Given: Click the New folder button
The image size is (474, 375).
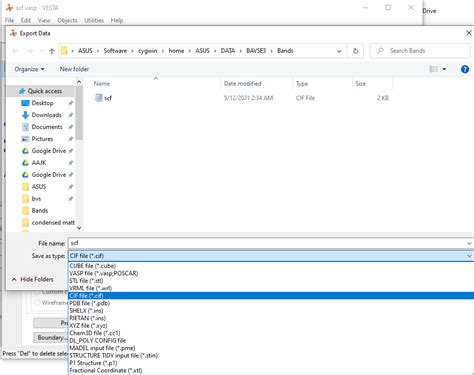Looking at the screenshot, I should pos(74,69).
